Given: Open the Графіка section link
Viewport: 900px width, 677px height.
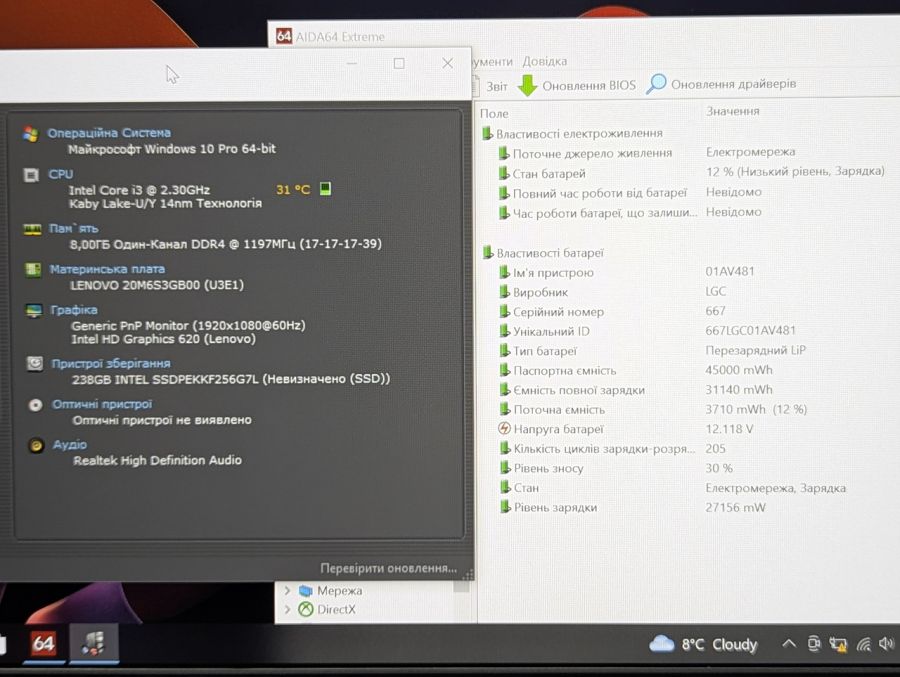Looking at the screenshot, I should coord(74,310).
